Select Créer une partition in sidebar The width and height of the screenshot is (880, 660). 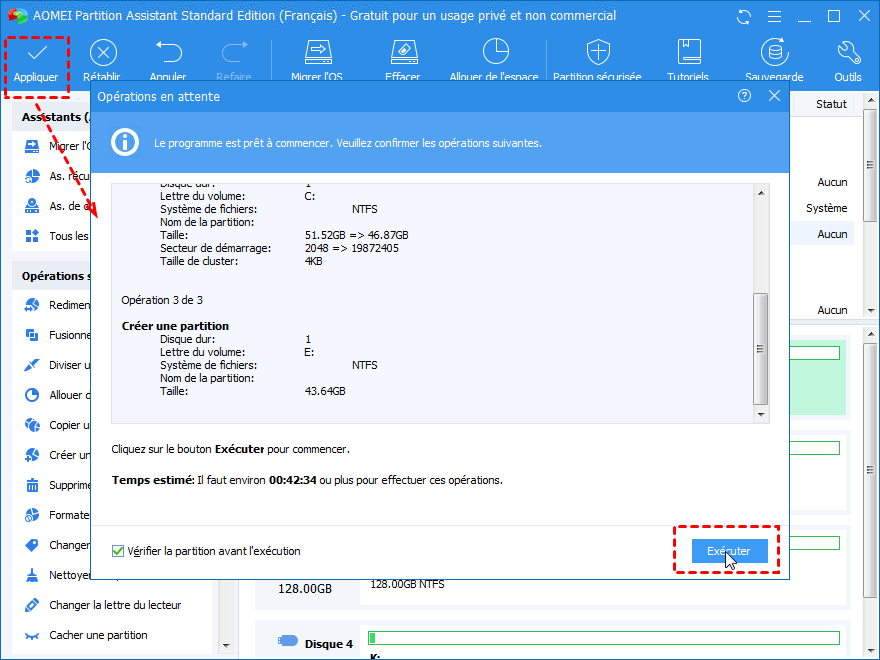pyautogui.click(x=57, y=455)
